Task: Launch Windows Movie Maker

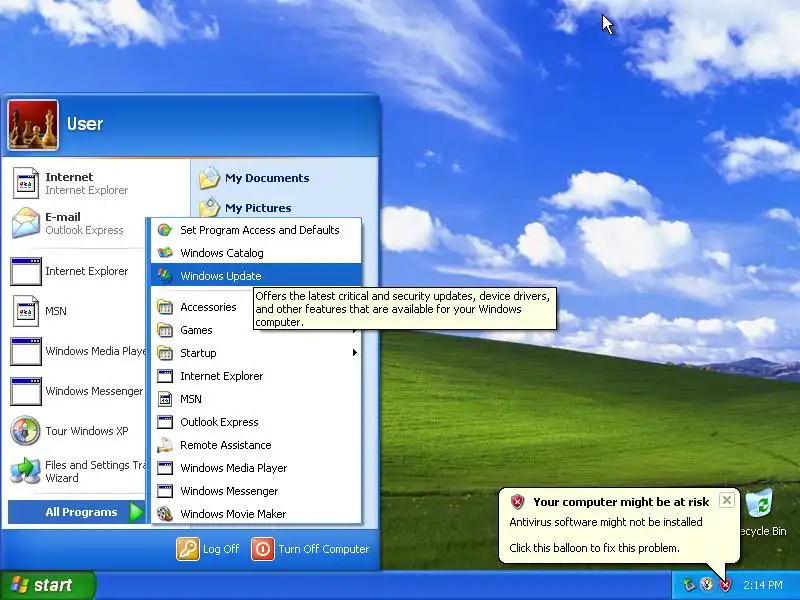Action: pos(256,514)
